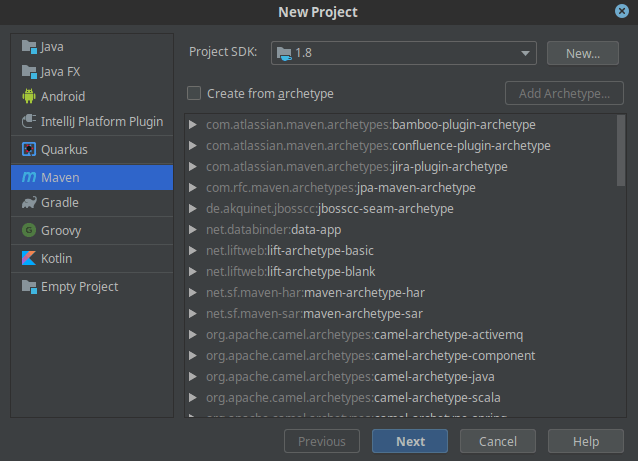The image size is (638, 461).
Task: Select net.sf.maven-sar:maven-archetype-sar text
Action: pyautogui.click(x=315, y=314)
